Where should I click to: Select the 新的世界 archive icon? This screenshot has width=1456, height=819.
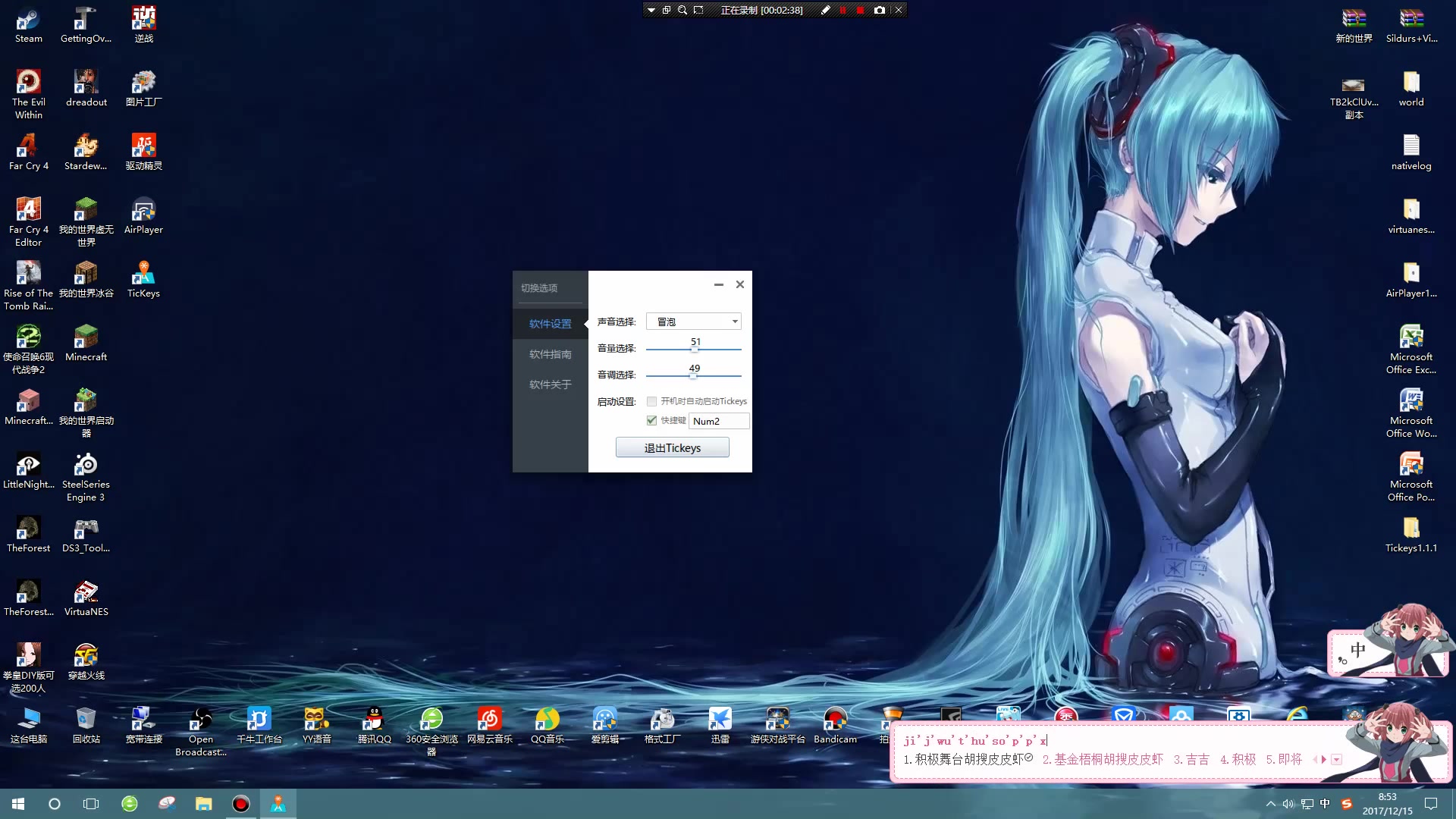1354,25
